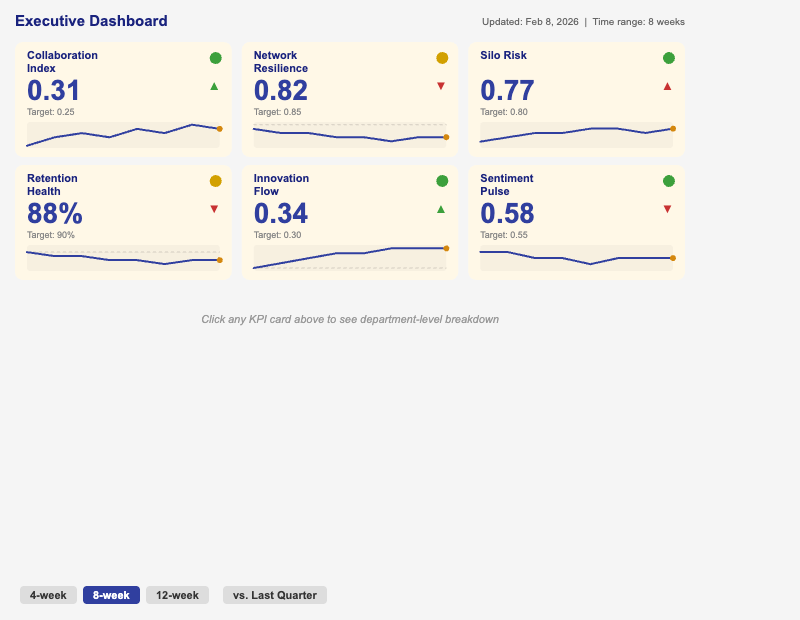Click the red up arrow on Silo Risk

pyautogui.click(x=668, y=86)
